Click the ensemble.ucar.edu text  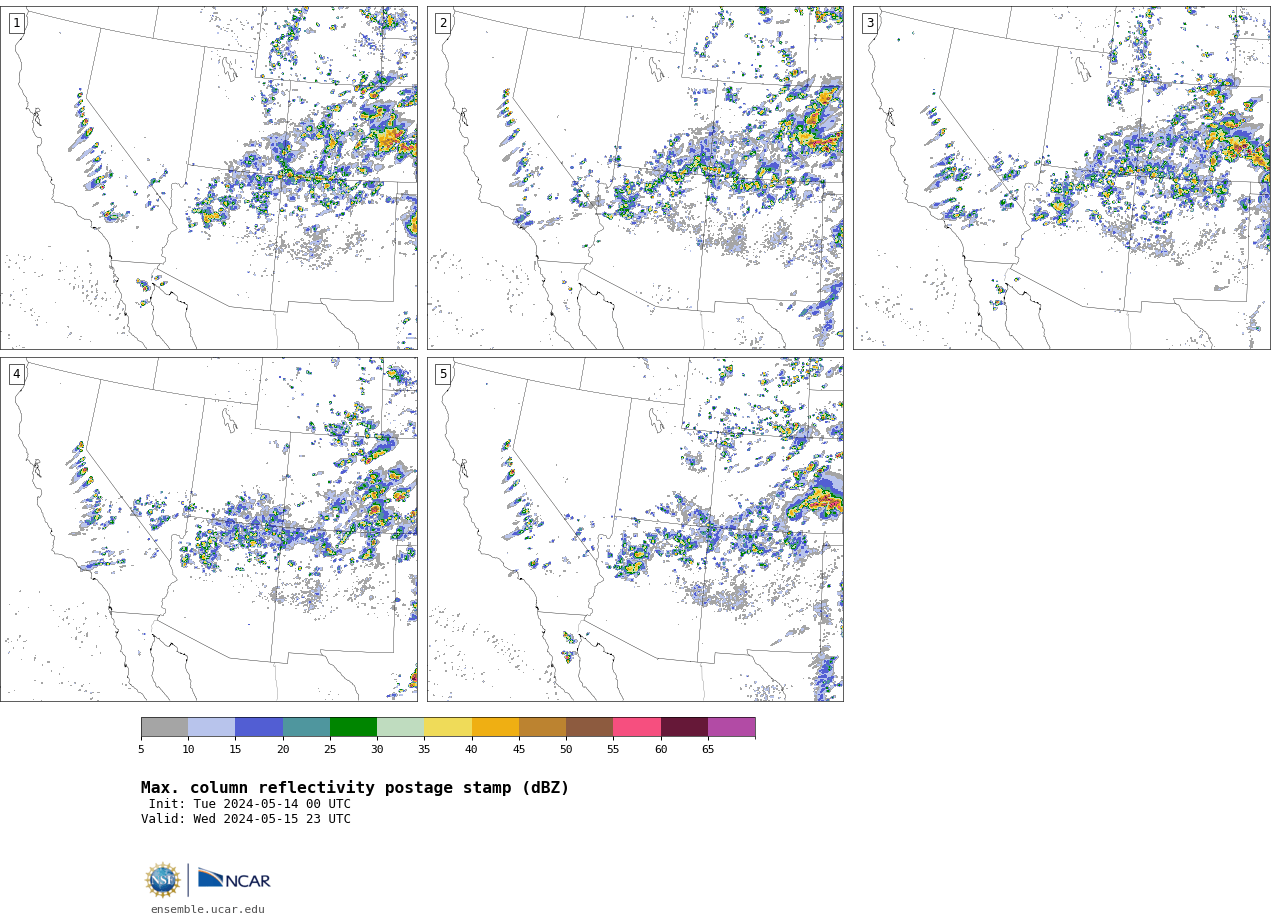208,910
